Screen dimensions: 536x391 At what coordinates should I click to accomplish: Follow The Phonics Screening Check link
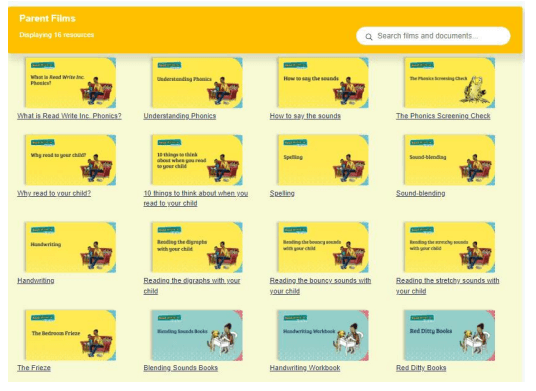443,116
